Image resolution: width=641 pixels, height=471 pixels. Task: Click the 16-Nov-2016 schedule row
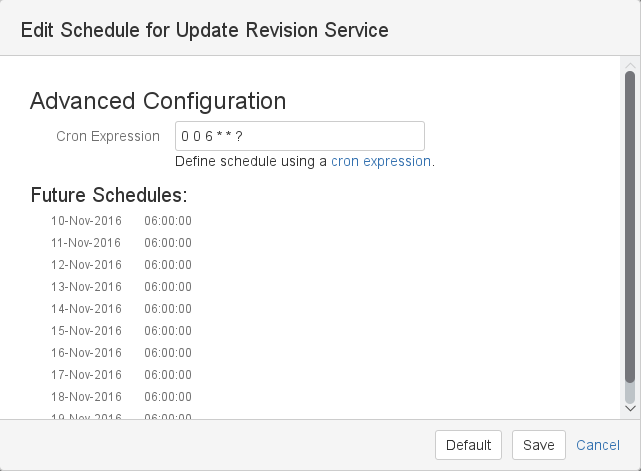121,353
